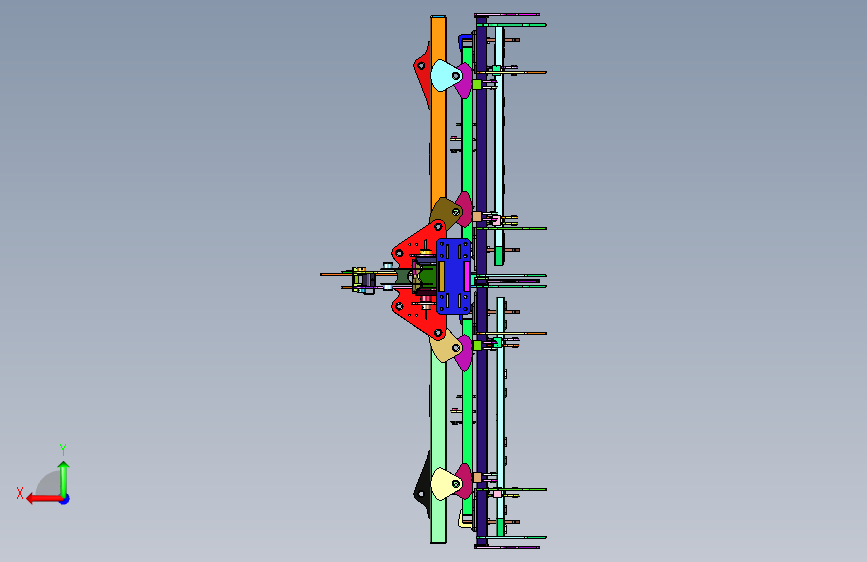Viewport: 867px width, 562px height.
Task: Select the olive-brown cam plate above the center
Action: 446,212
